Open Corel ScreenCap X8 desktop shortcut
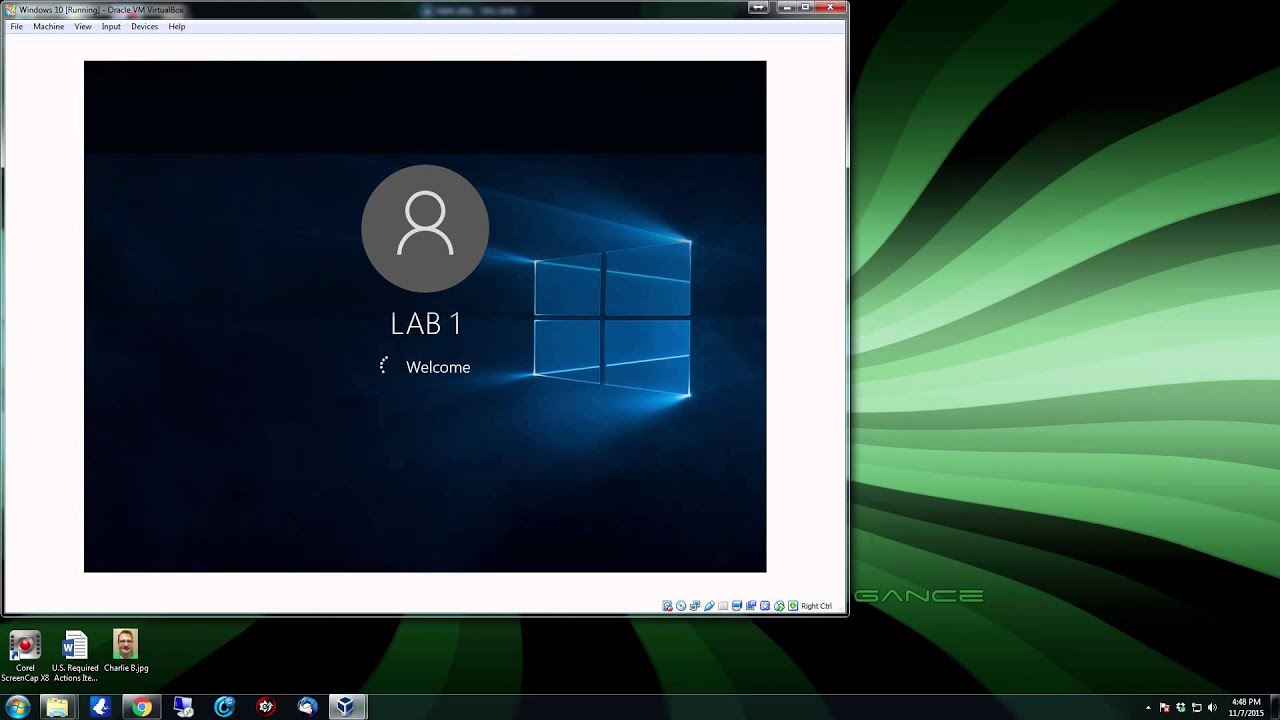The image size is (1280, 720). (x=25, y=656)
